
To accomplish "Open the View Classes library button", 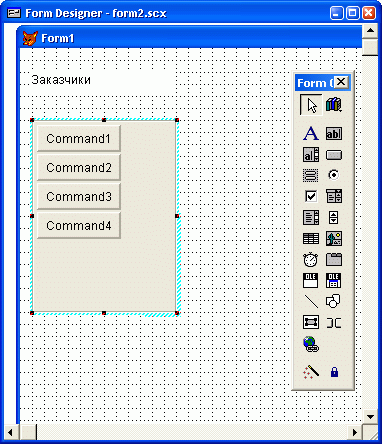I will point(333,105).
